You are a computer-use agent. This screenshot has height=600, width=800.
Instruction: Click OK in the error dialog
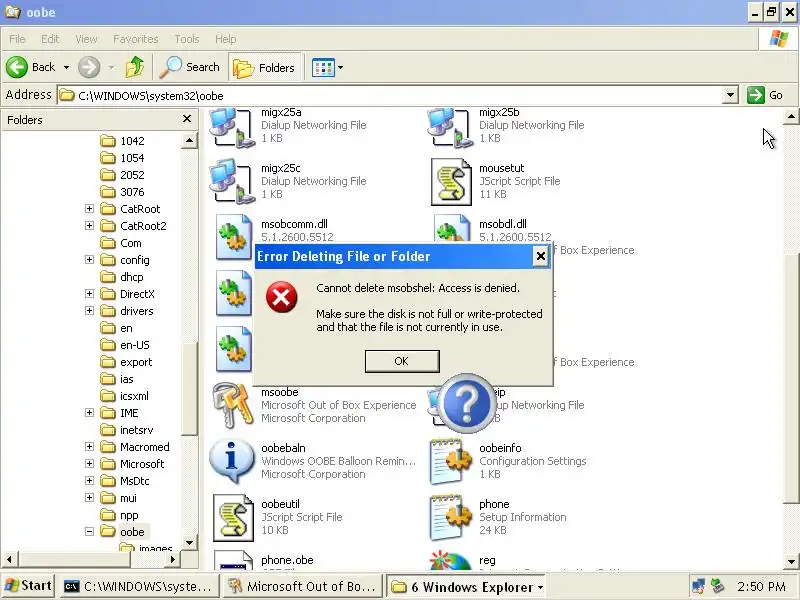click(x=402, y=361)
